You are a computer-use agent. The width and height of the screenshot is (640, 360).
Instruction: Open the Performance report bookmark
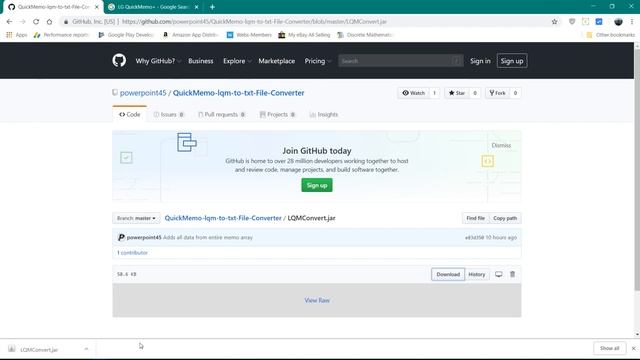point(61,35)
